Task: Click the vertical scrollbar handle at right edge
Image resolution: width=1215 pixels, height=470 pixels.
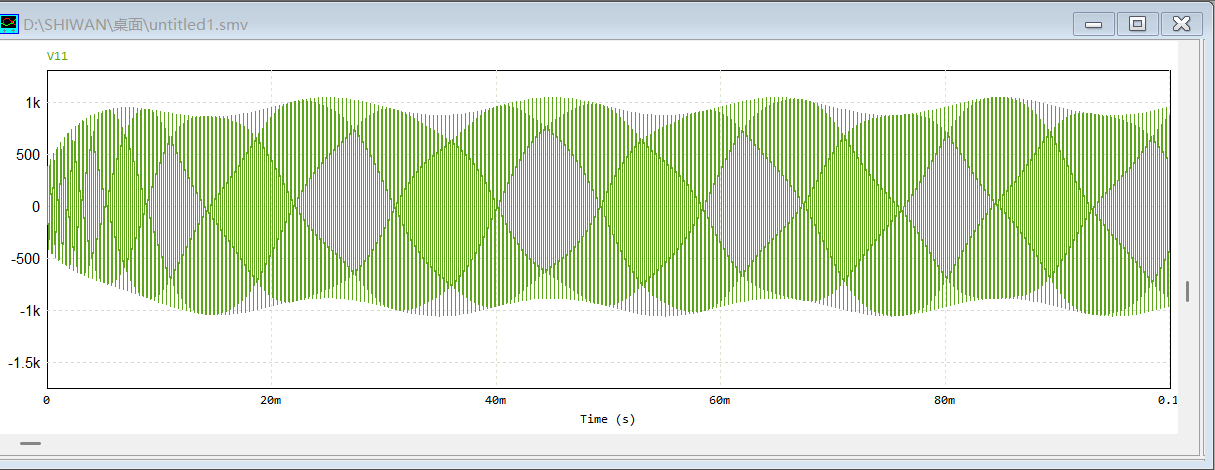Action: tap(1187, 291)
